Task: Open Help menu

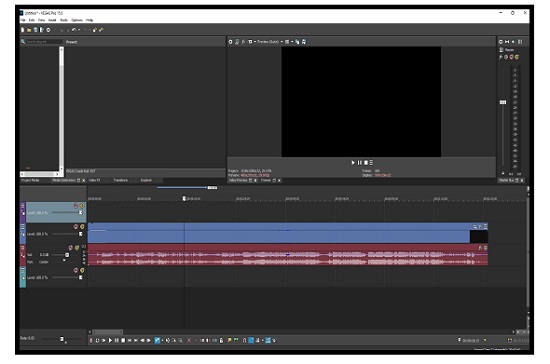Action: click(89, 20)
